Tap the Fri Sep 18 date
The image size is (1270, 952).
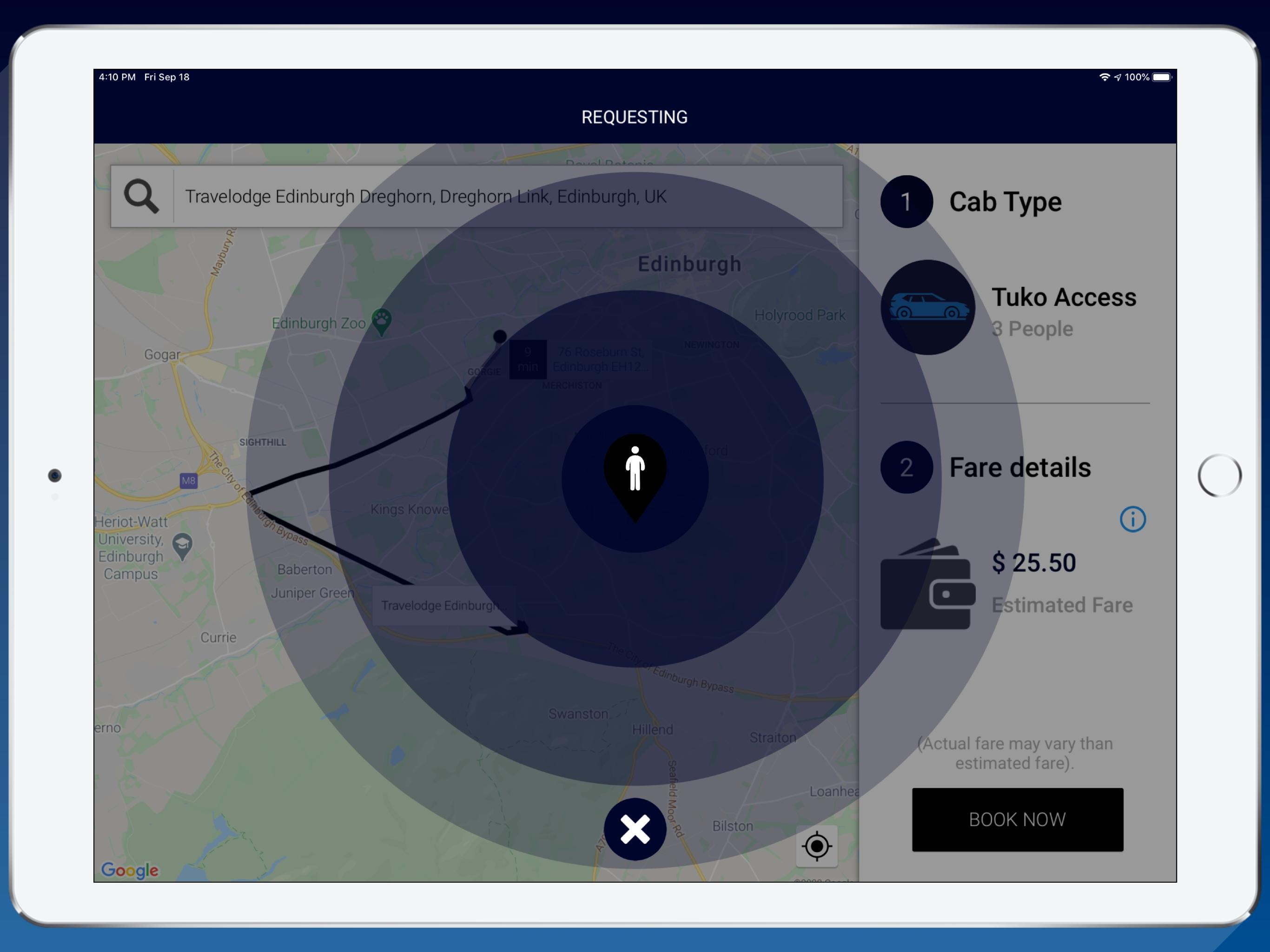click(166, 77)
